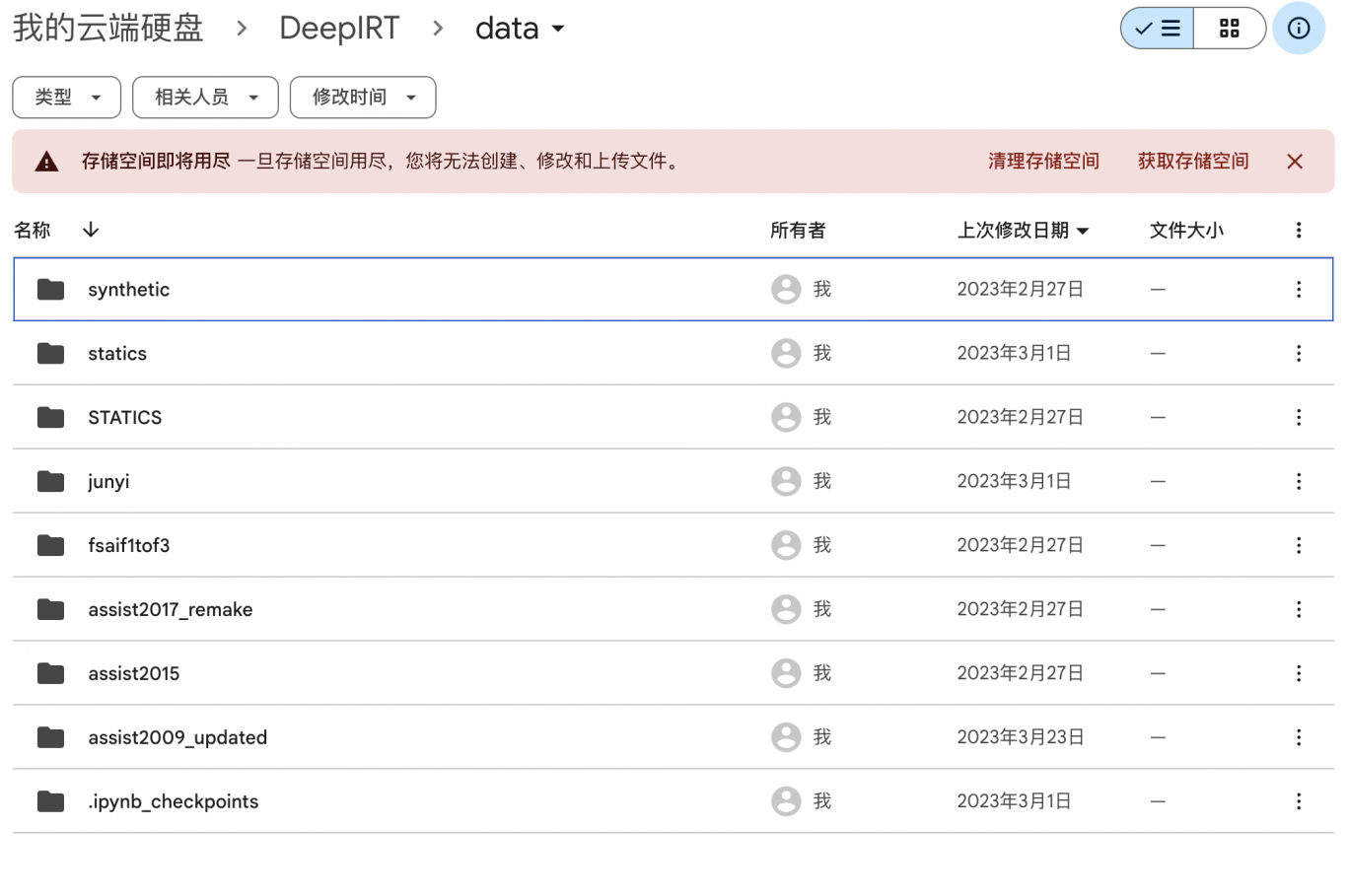The height and width of the screenshot is (896, 1347).
Task: Click the 文件大小 column header
Action: coord(1186,230)
